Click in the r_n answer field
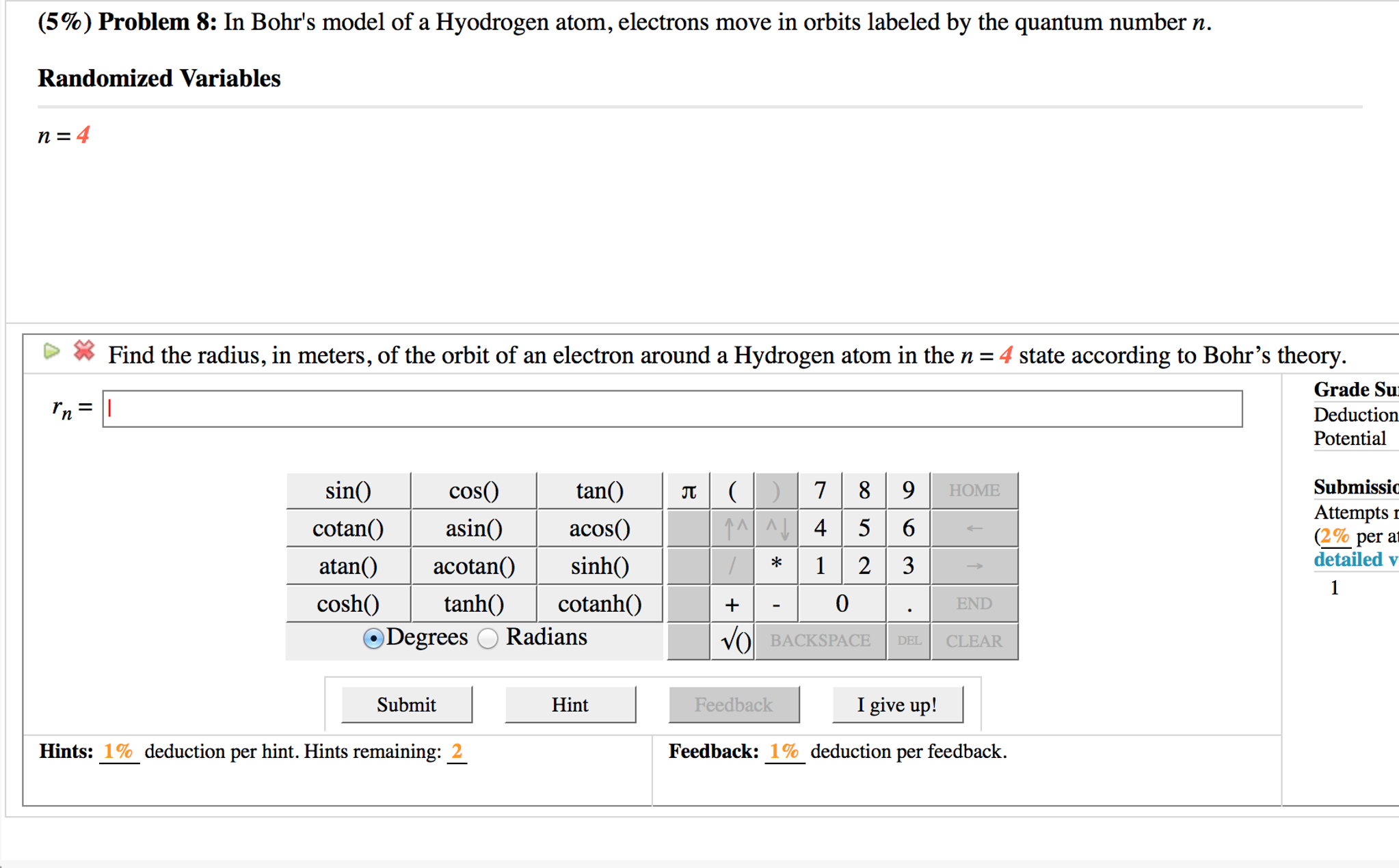The width and height of the screenshot is (1399, 868). pos(671,409)
